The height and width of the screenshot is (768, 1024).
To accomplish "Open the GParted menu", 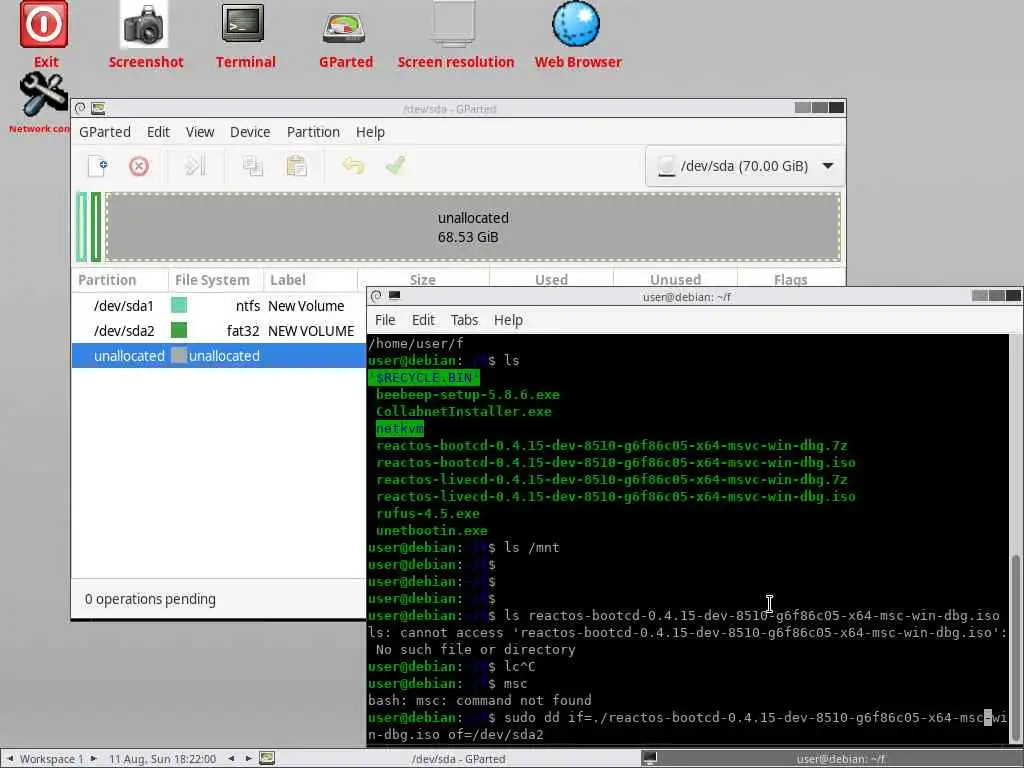I will point(104,132).
